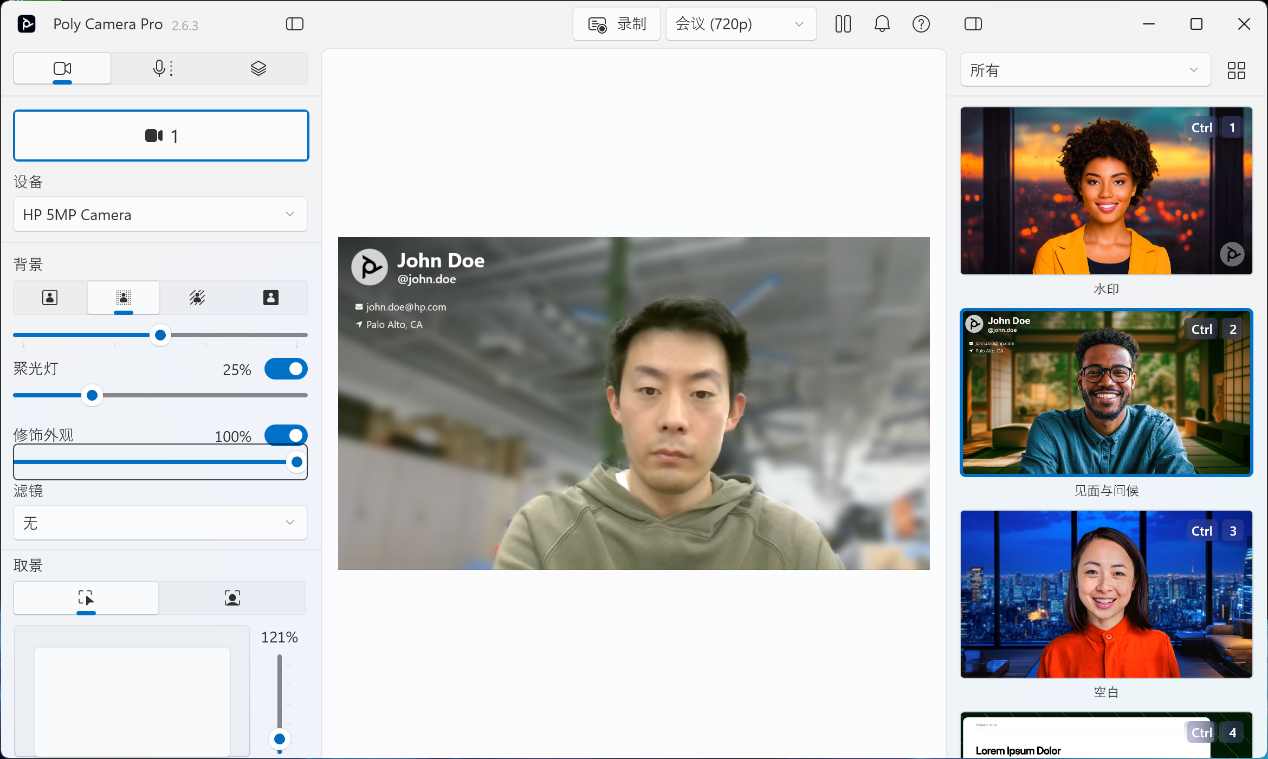This screenshot has height=759, width=1268.
Task: Select the no-background-effect icon
Action: [x=49, y=297]
